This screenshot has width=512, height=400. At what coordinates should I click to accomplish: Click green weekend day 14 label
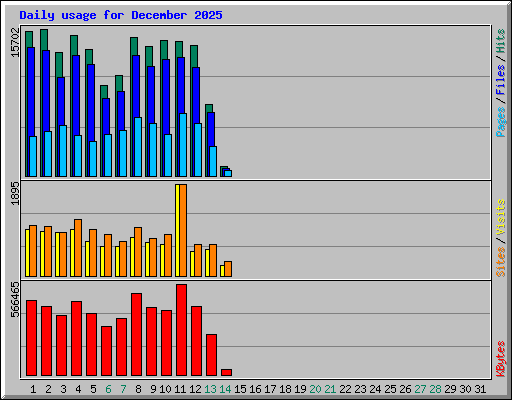point(225,389)
